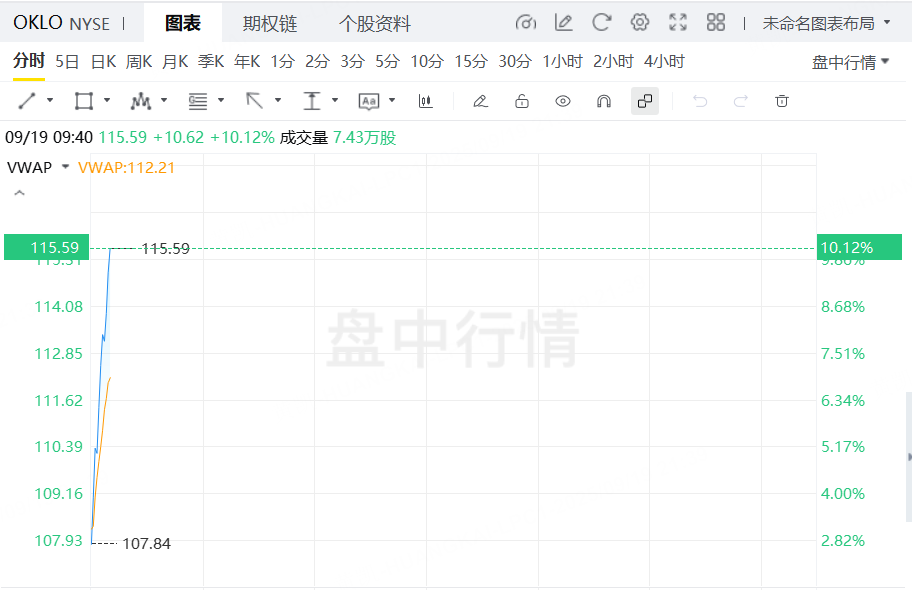Open dropdown arrow next to wave pattern tool
Image resolution: width=912 pixels, height=590 pixels.
pos(164,100)
